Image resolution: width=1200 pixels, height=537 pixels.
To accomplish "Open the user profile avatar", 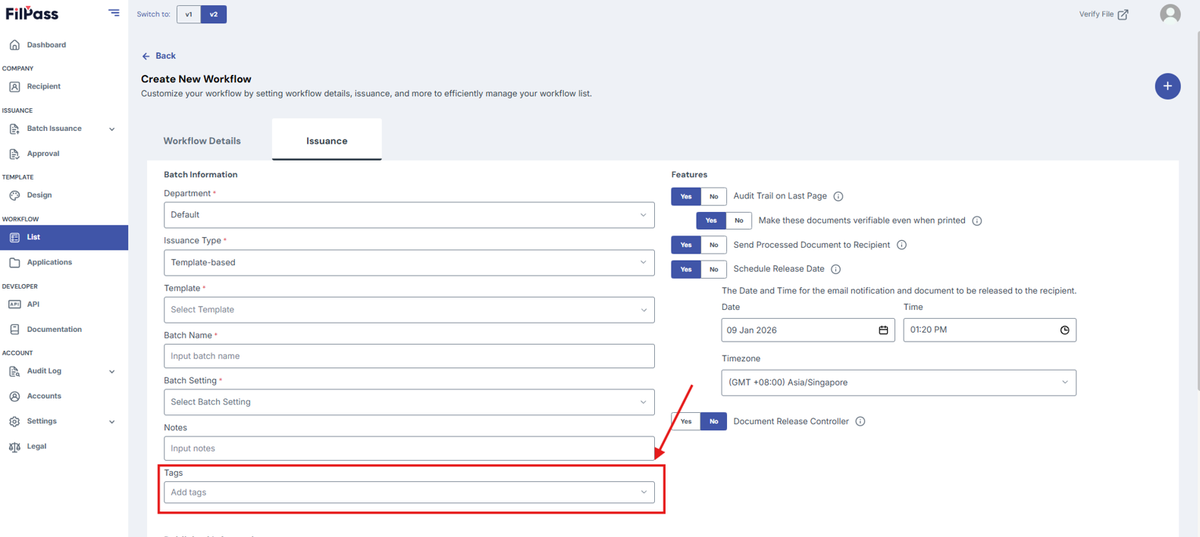I will 1169,14.
